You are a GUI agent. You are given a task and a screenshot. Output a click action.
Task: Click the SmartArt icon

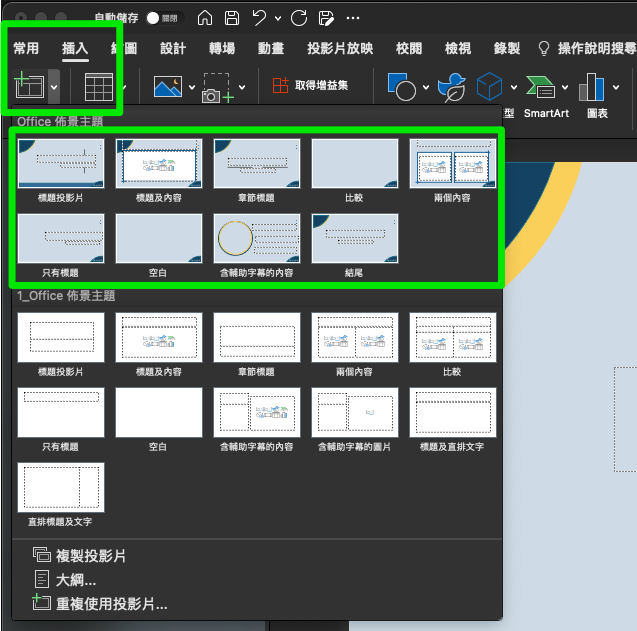[540, 87]
